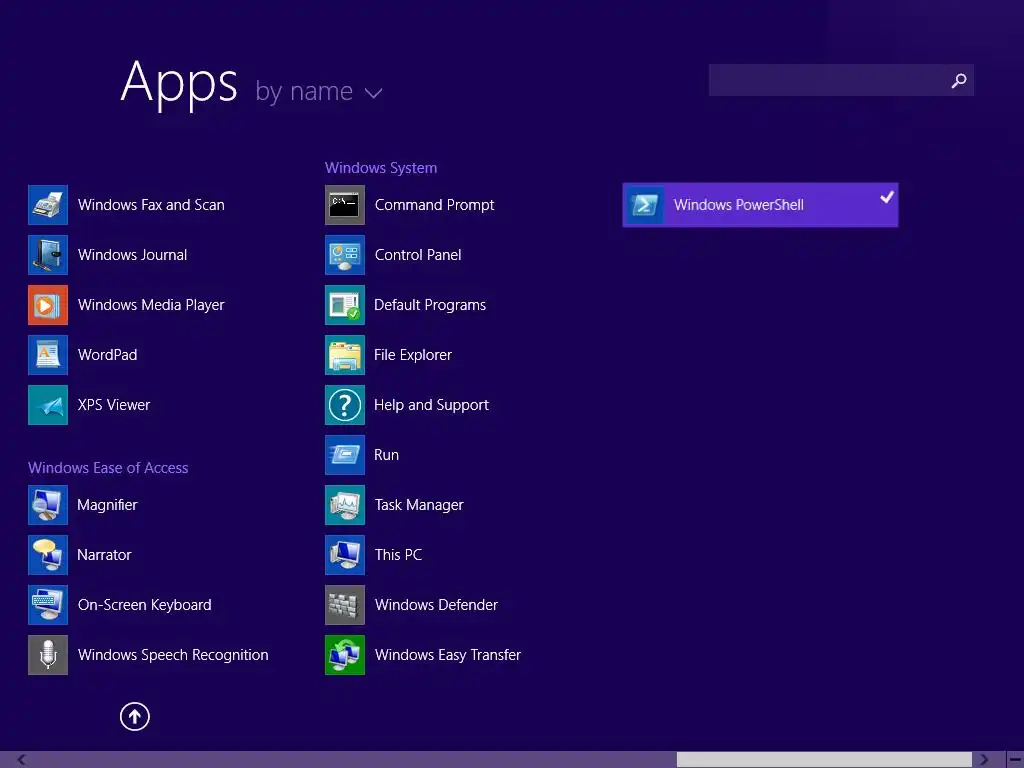Screen dimensions: 1024x768
Task: Click the 'Narrator' label
Action: coord(104,554)
